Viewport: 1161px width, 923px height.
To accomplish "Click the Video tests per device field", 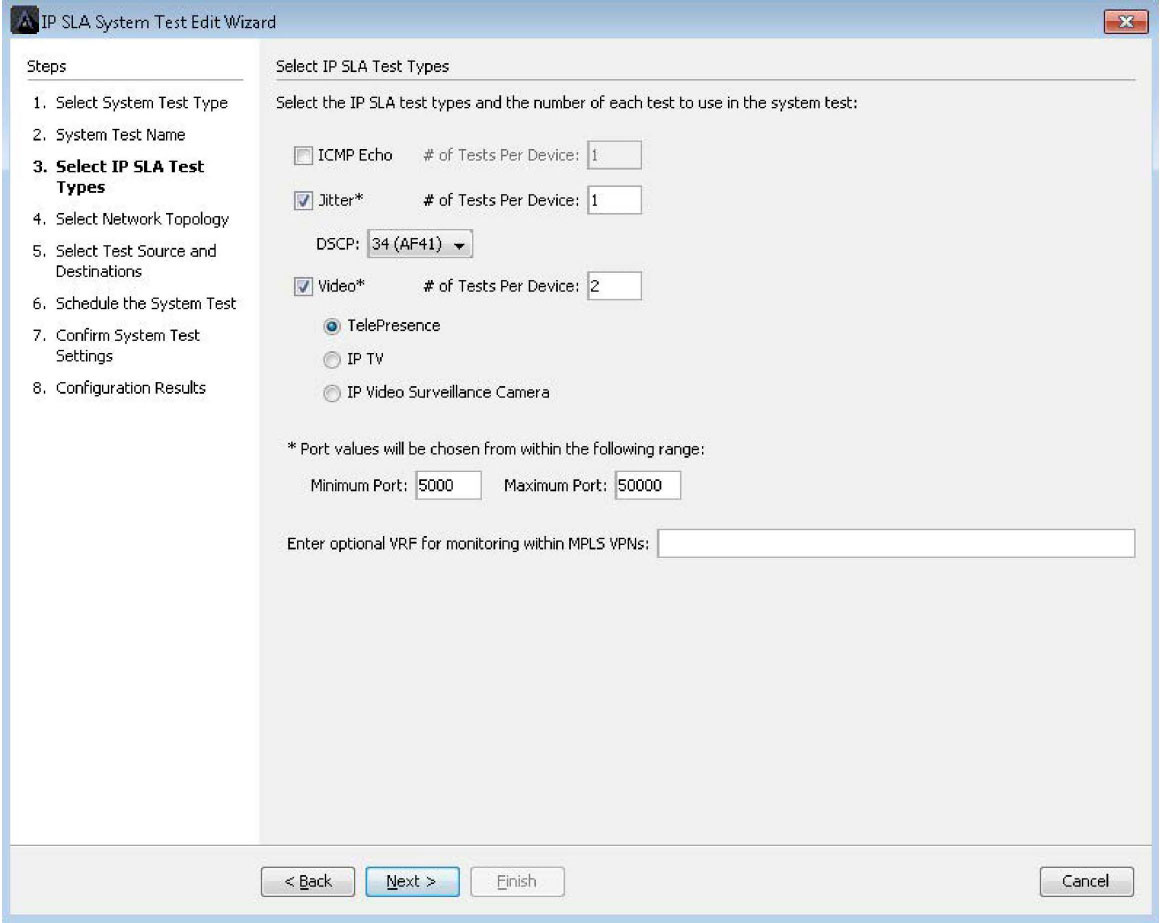I will coord(614,287).
